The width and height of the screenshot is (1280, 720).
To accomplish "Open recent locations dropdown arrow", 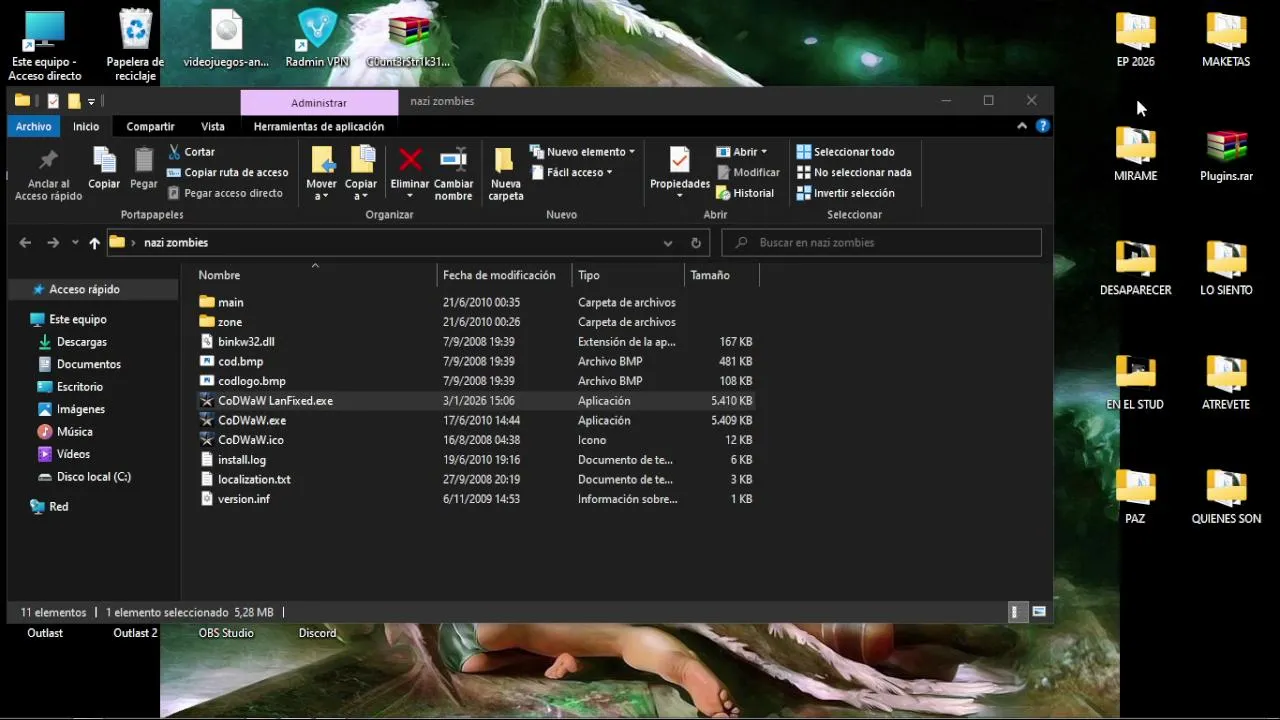I will pos(74,243).
